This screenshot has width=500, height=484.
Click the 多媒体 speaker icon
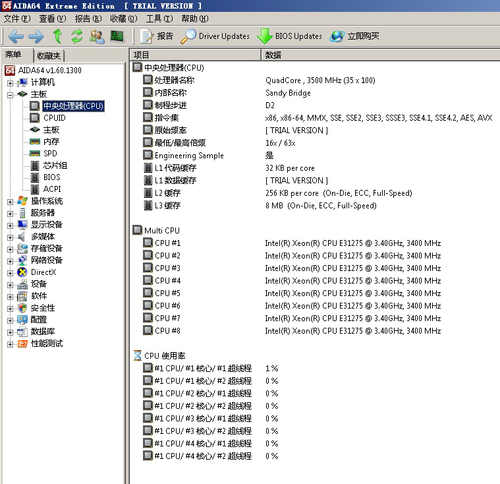(x=22, y=237)
